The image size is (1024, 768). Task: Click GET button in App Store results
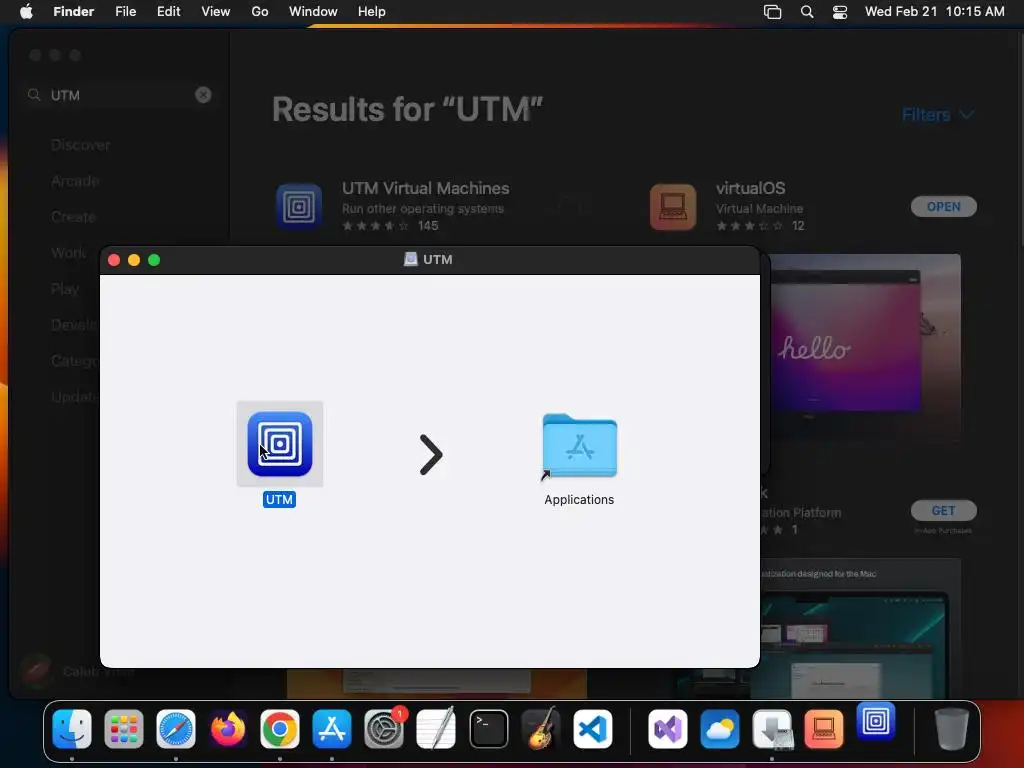point(944,511)
